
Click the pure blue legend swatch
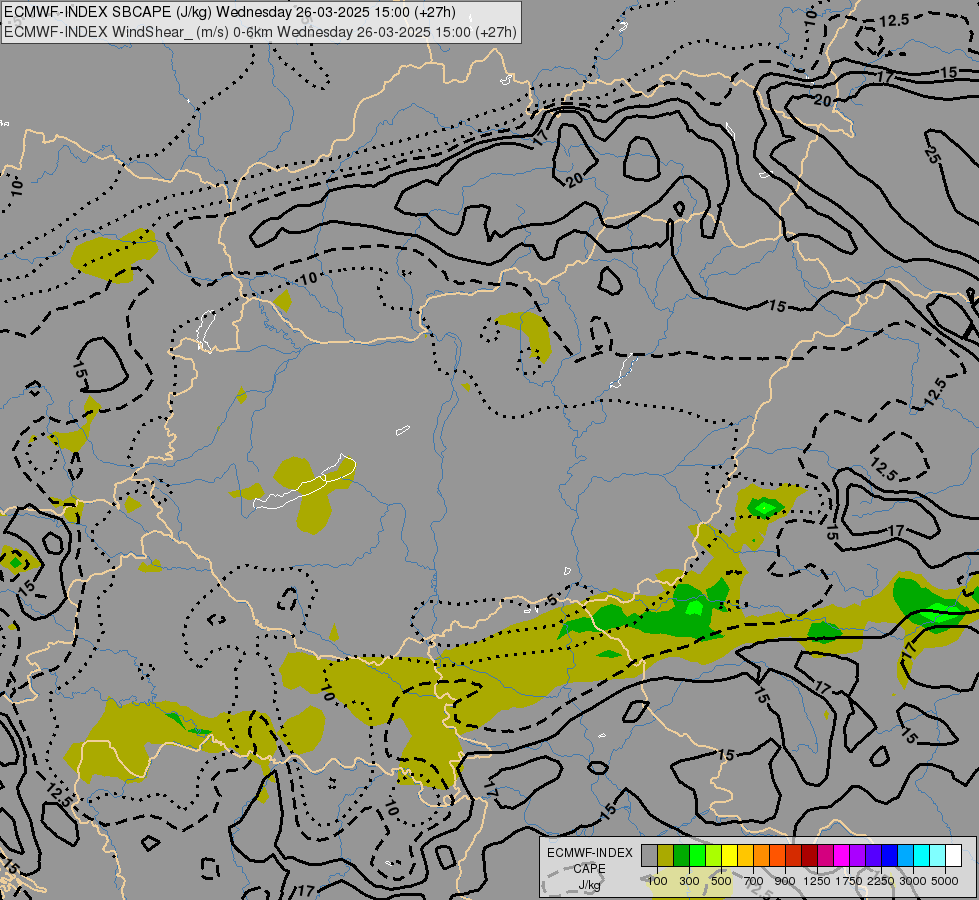tap(890, 855)
